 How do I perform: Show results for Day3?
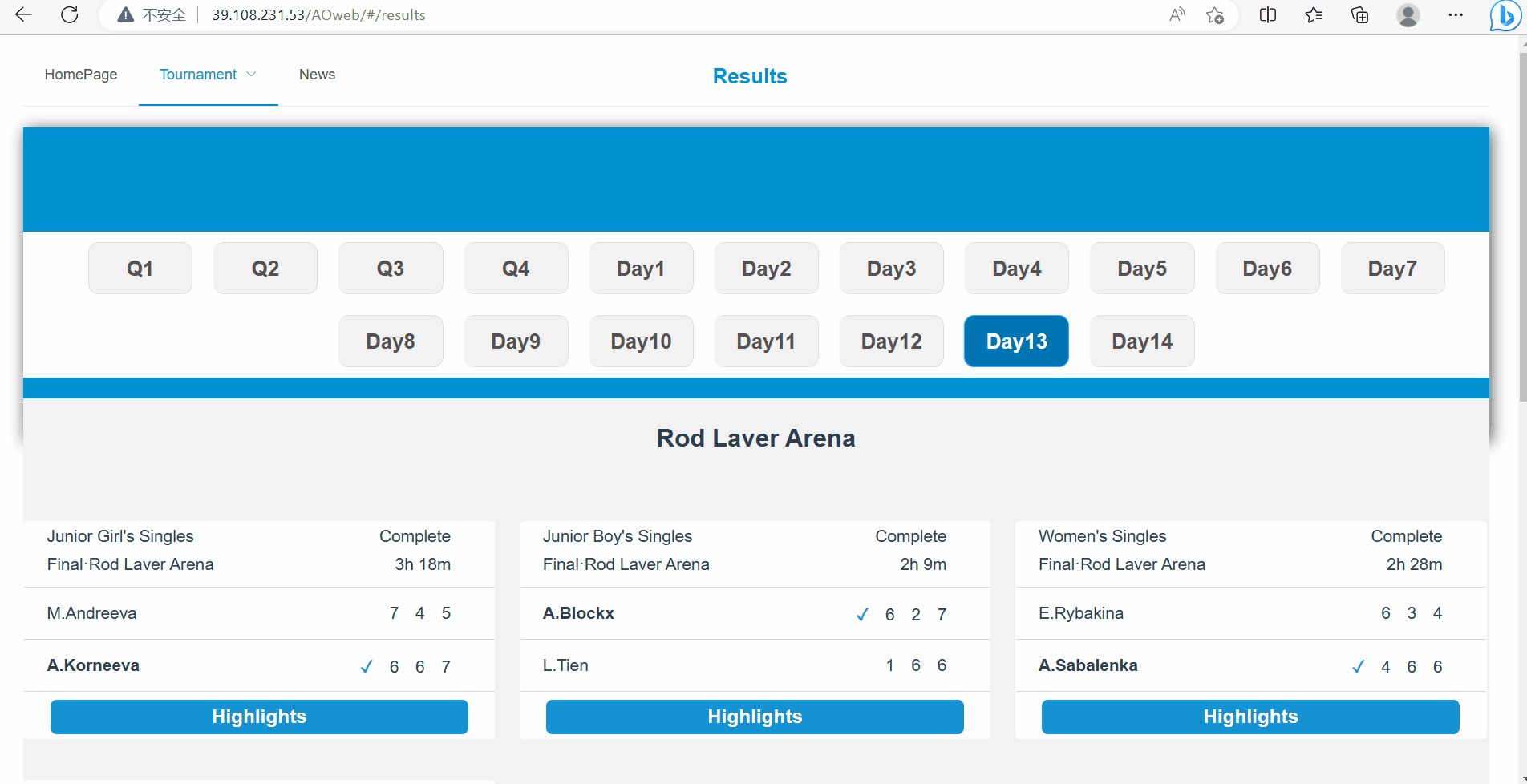coord(892,268)
